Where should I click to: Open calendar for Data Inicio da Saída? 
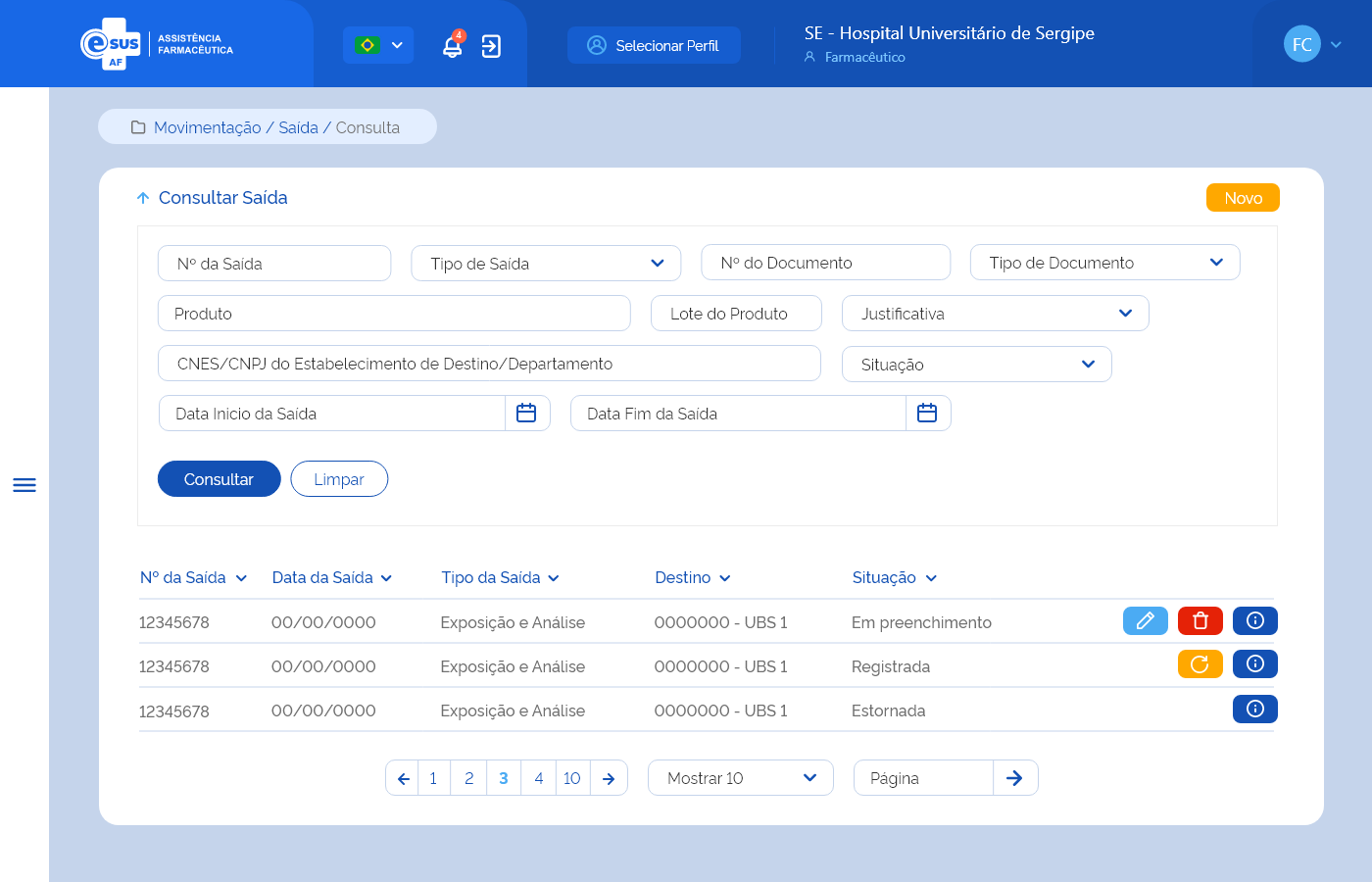pos(526,414)
